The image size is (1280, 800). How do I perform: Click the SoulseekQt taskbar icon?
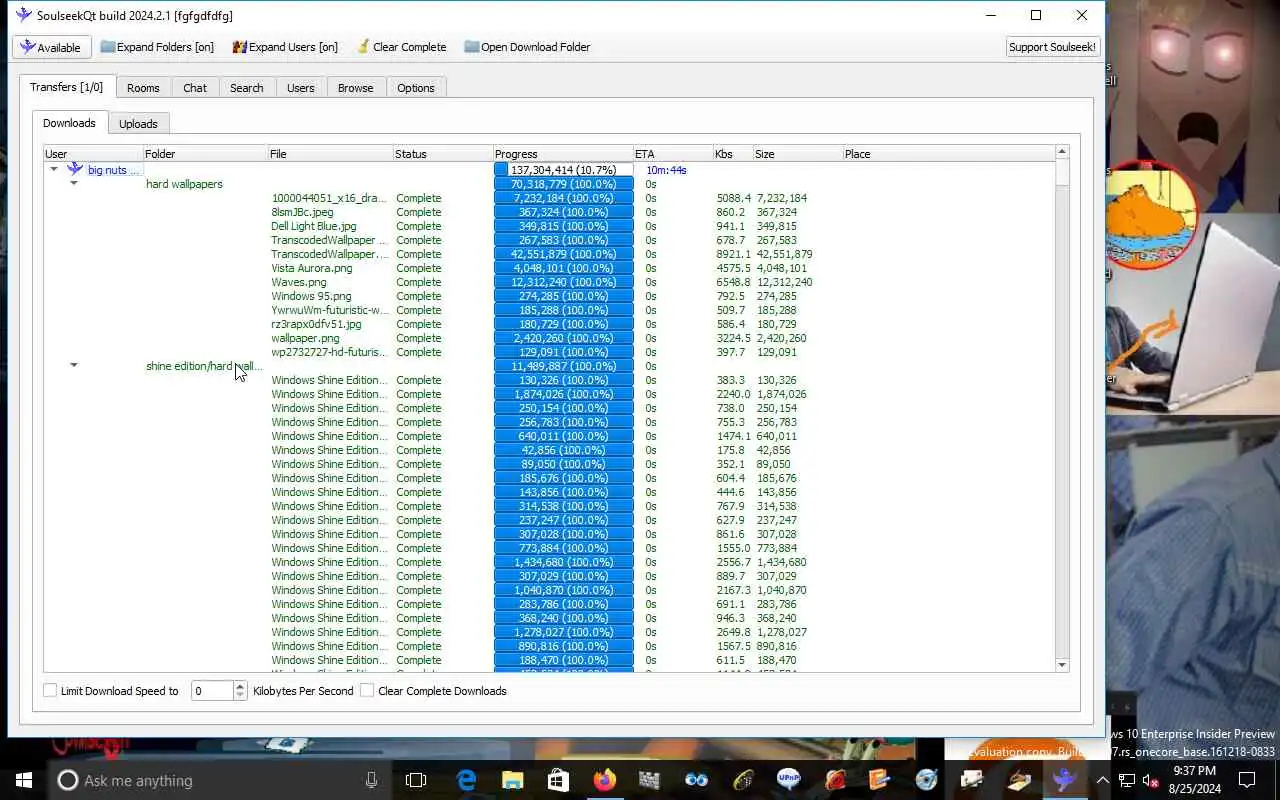[x=1064, y=780]
